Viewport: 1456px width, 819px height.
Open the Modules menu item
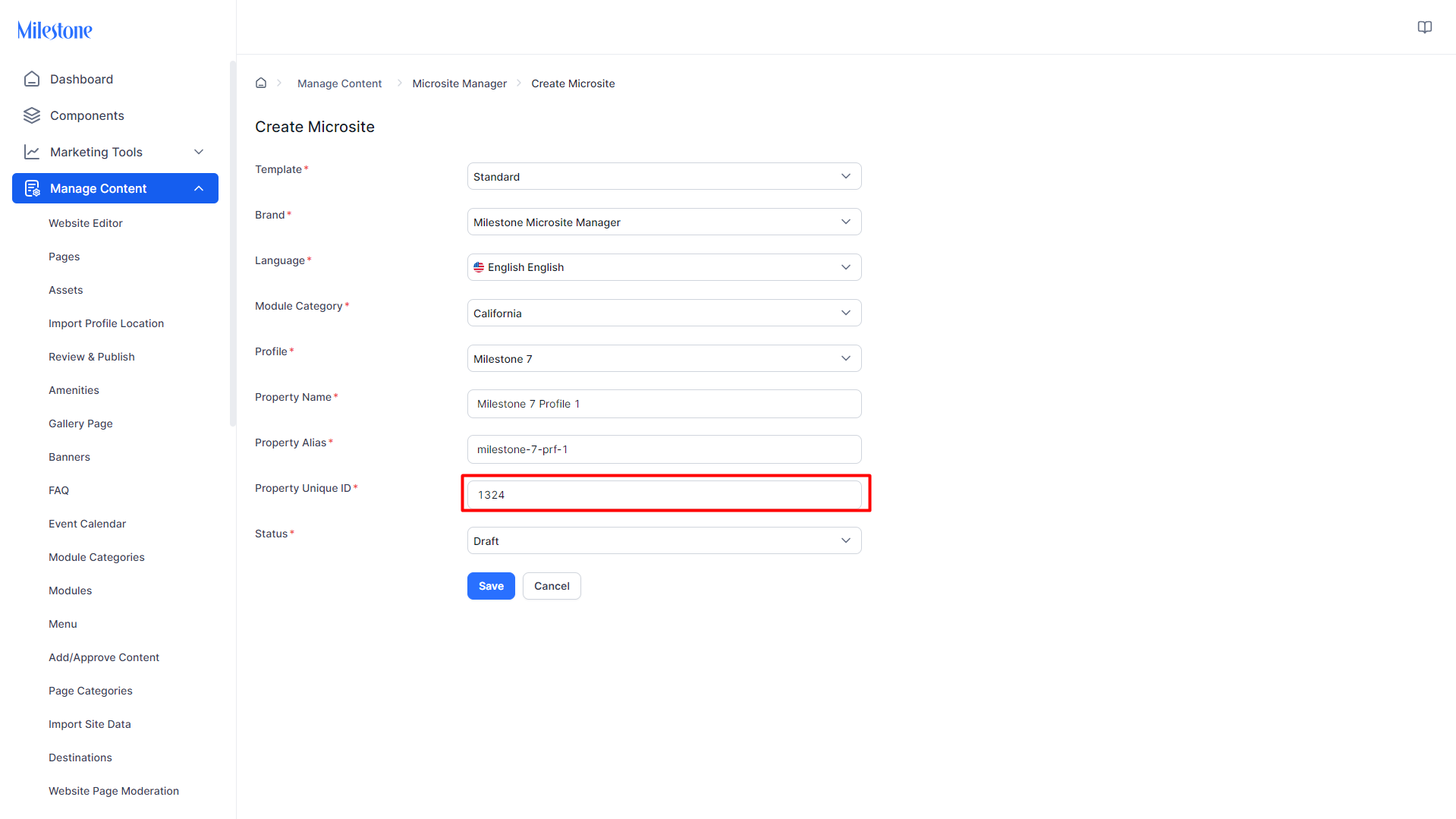pos(70,591)
